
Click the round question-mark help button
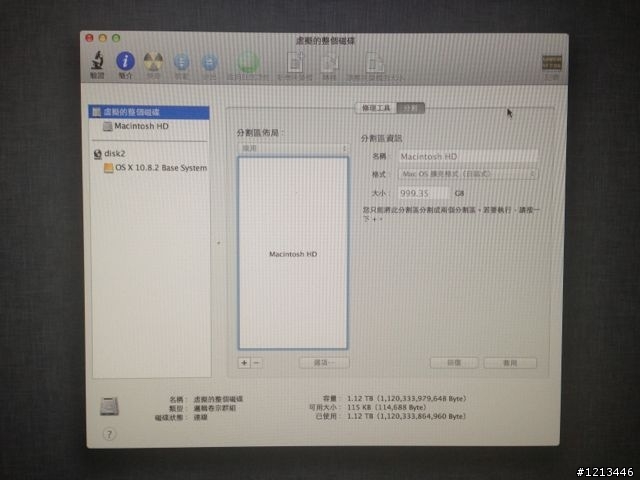(x=109, y=434)
